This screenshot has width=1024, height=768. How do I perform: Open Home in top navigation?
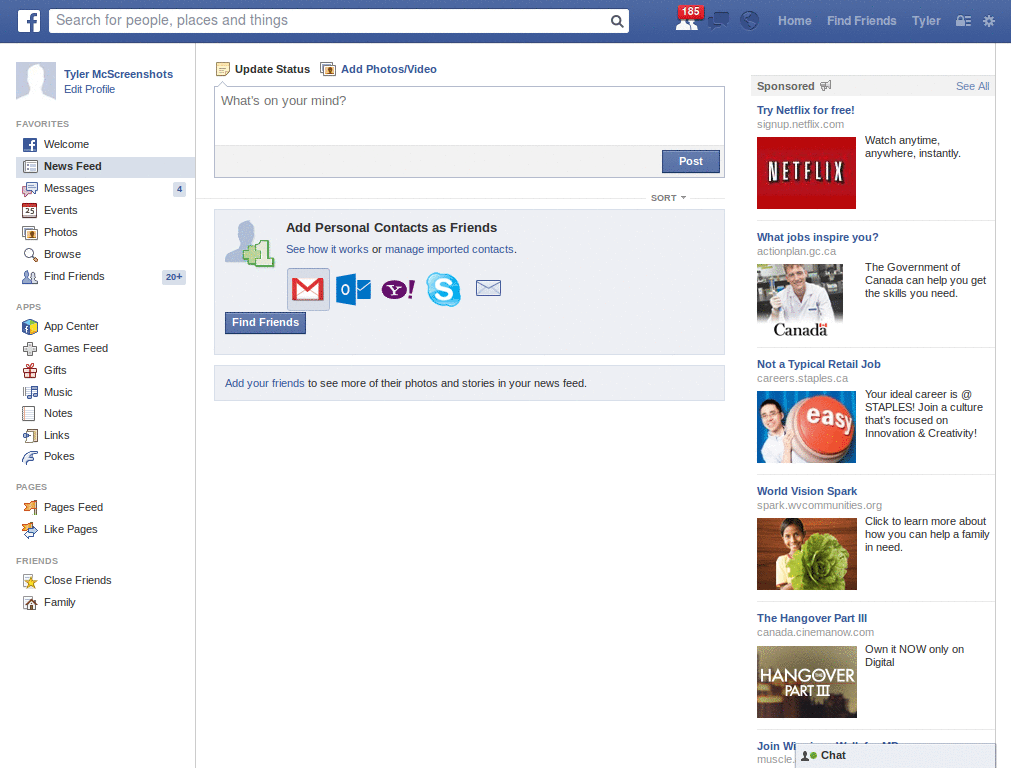pos(794,21)
